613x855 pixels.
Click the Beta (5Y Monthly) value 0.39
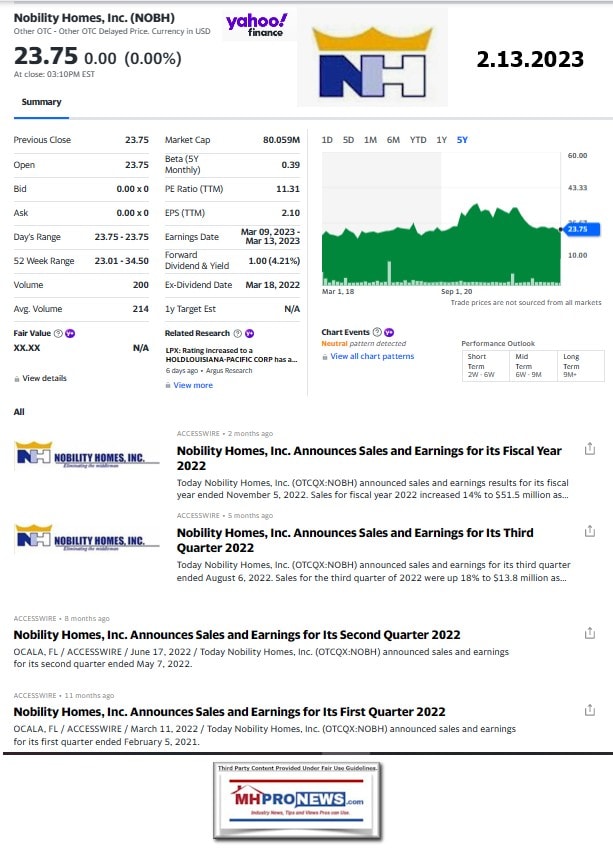[291, 165]
